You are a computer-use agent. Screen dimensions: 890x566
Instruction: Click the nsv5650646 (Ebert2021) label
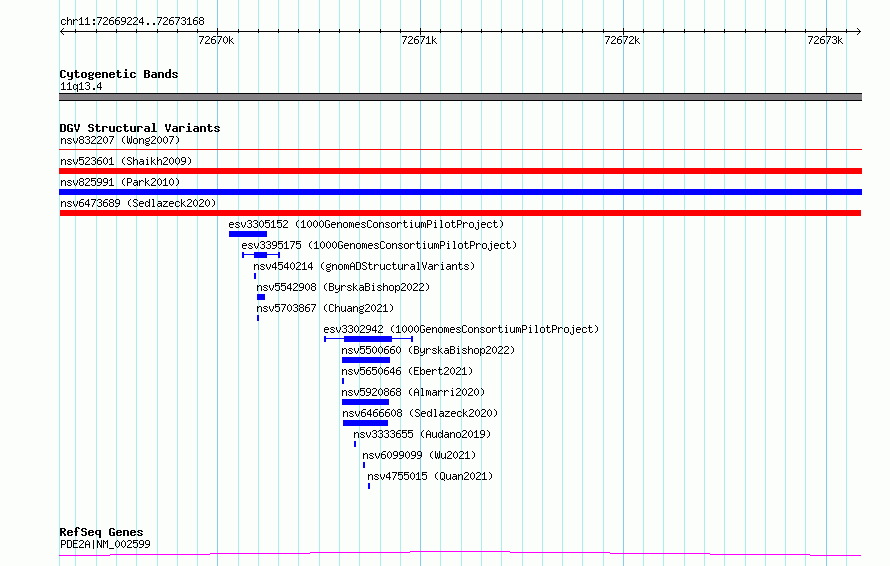tap(407, 371)
